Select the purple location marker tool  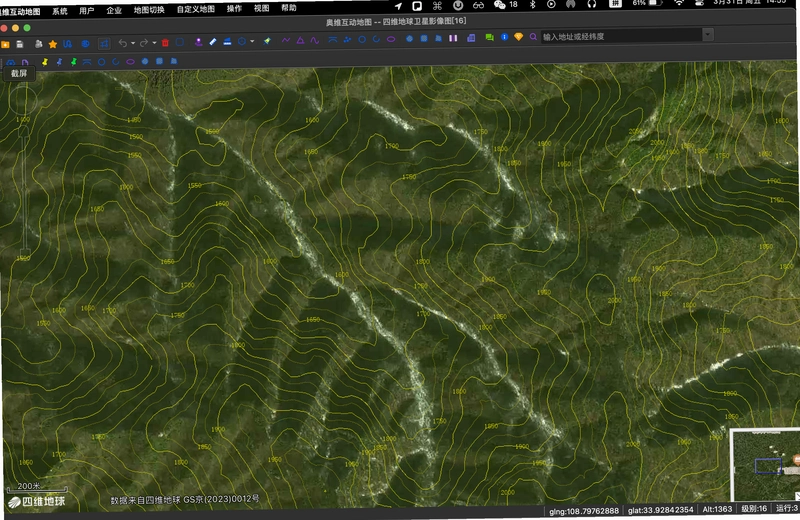[198, 42]
